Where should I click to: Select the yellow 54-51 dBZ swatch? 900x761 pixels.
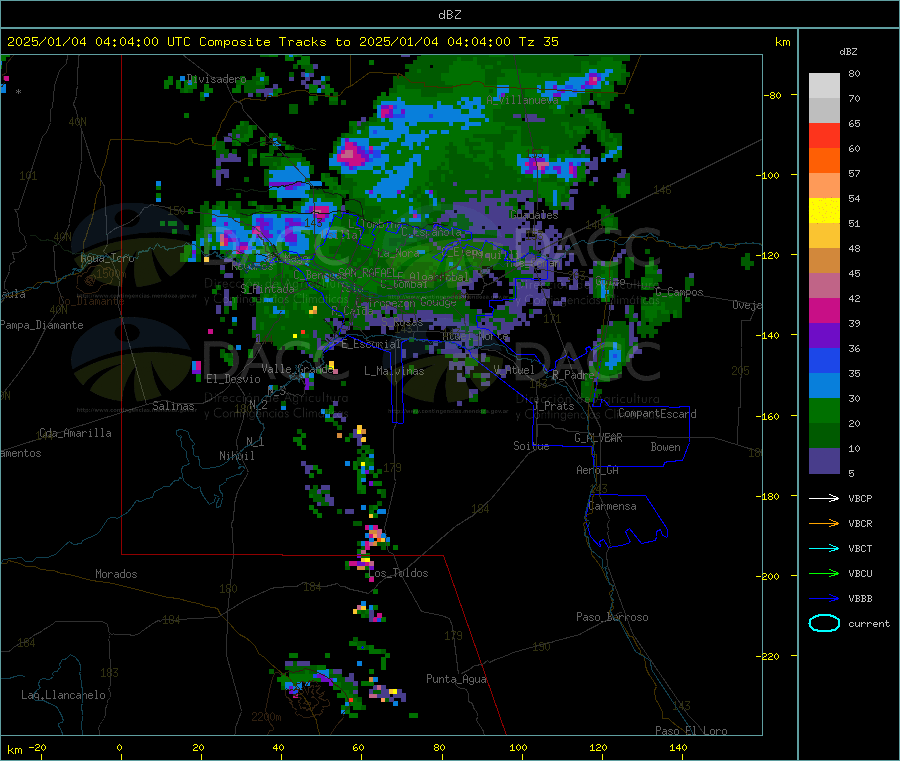824,211
